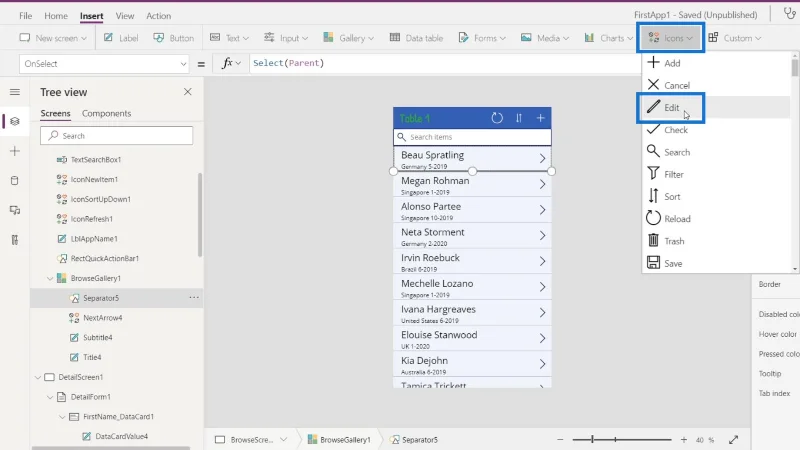This screenshot has width=800, height=450.
Task: Click the Button control in ribbon
Action: coord(173,38)
